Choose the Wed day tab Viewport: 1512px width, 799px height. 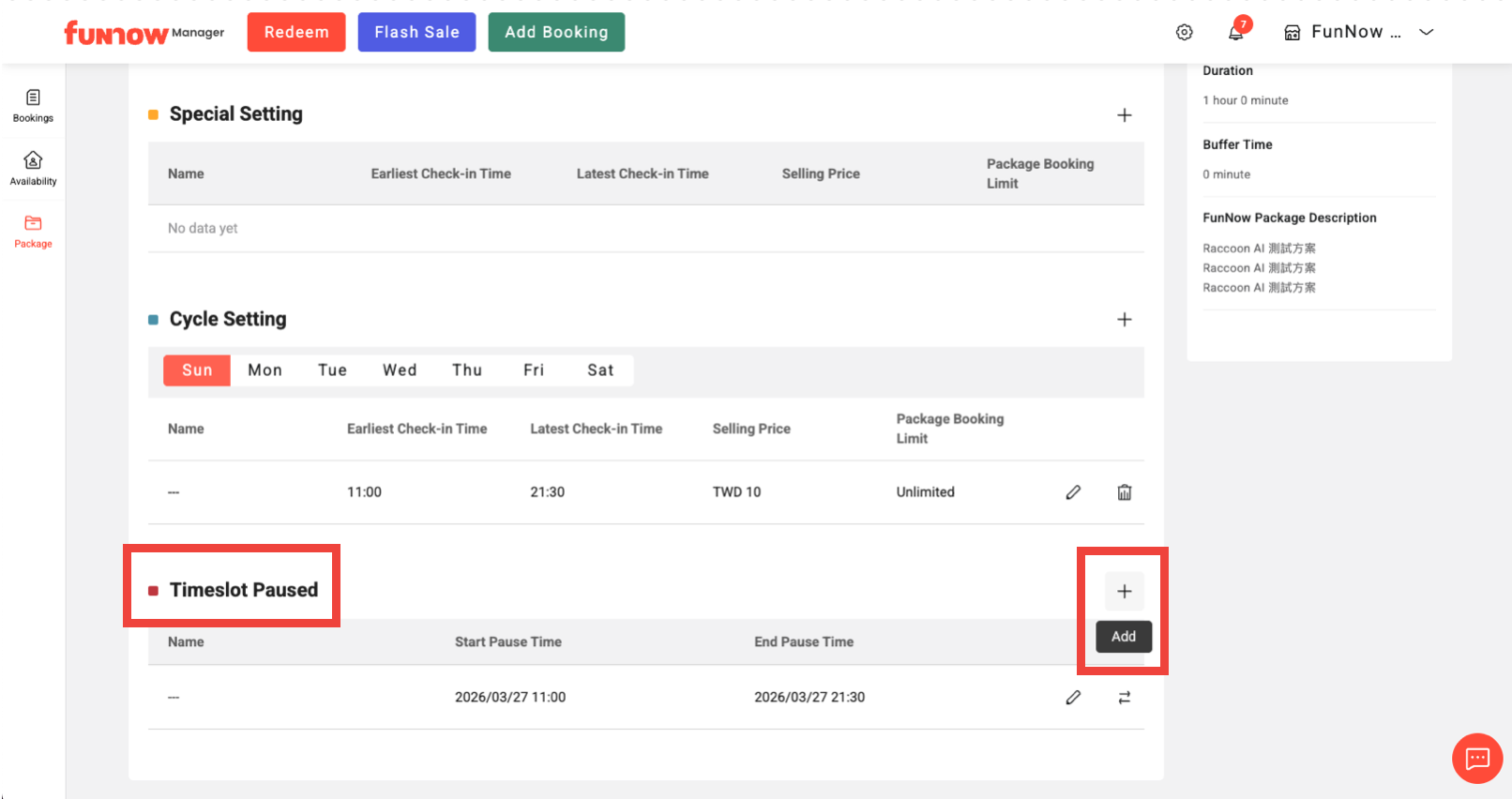tap(400, 370)
